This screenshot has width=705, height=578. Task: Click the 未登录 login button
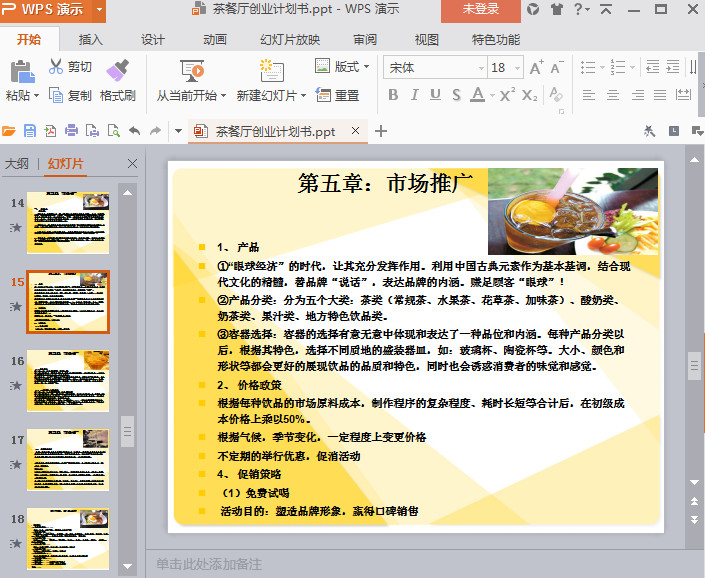[481, 10]
